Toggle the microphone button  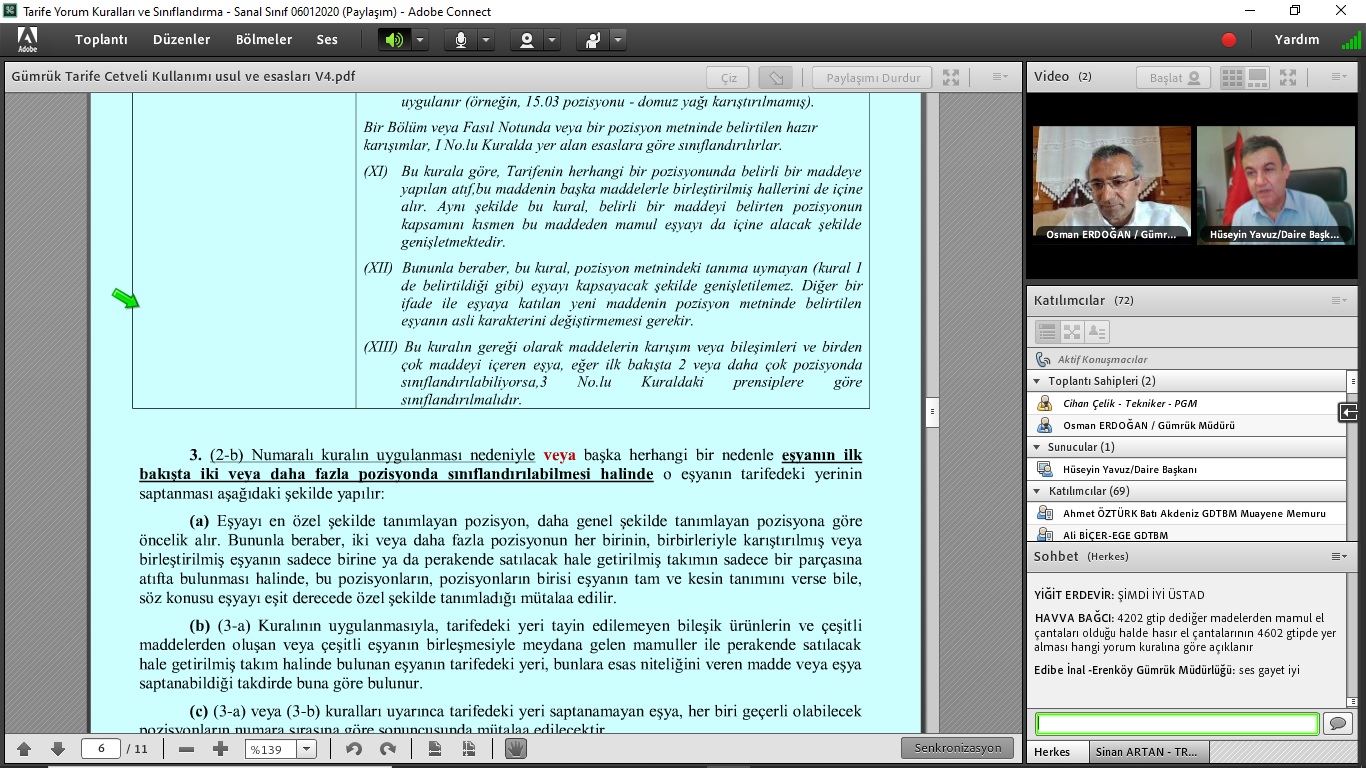pos(461,40)
